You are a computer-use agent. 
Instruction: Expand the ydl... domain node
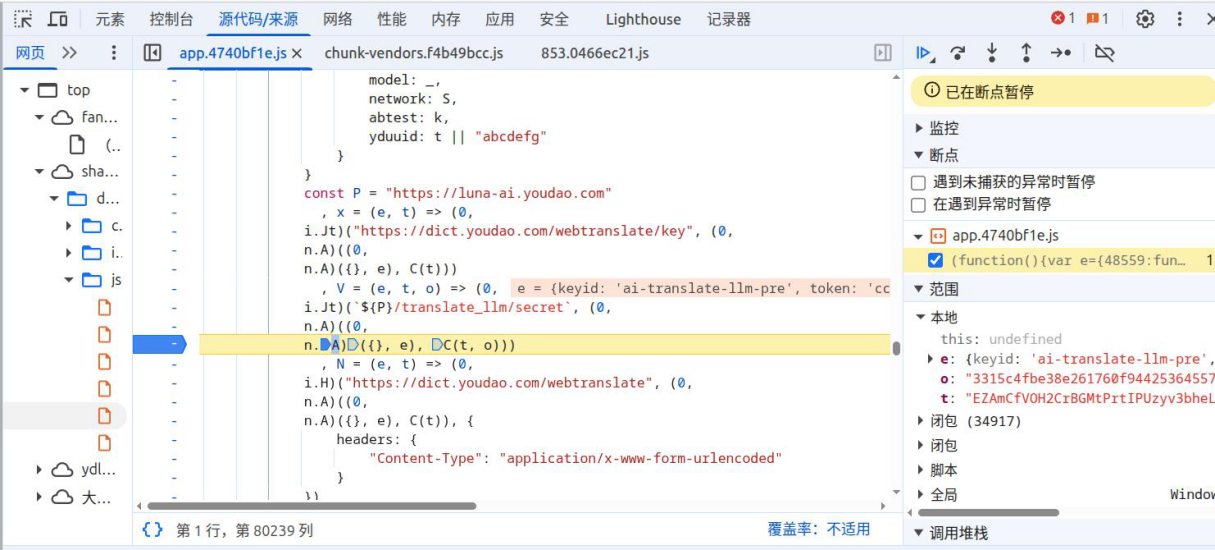click(40, 469)
